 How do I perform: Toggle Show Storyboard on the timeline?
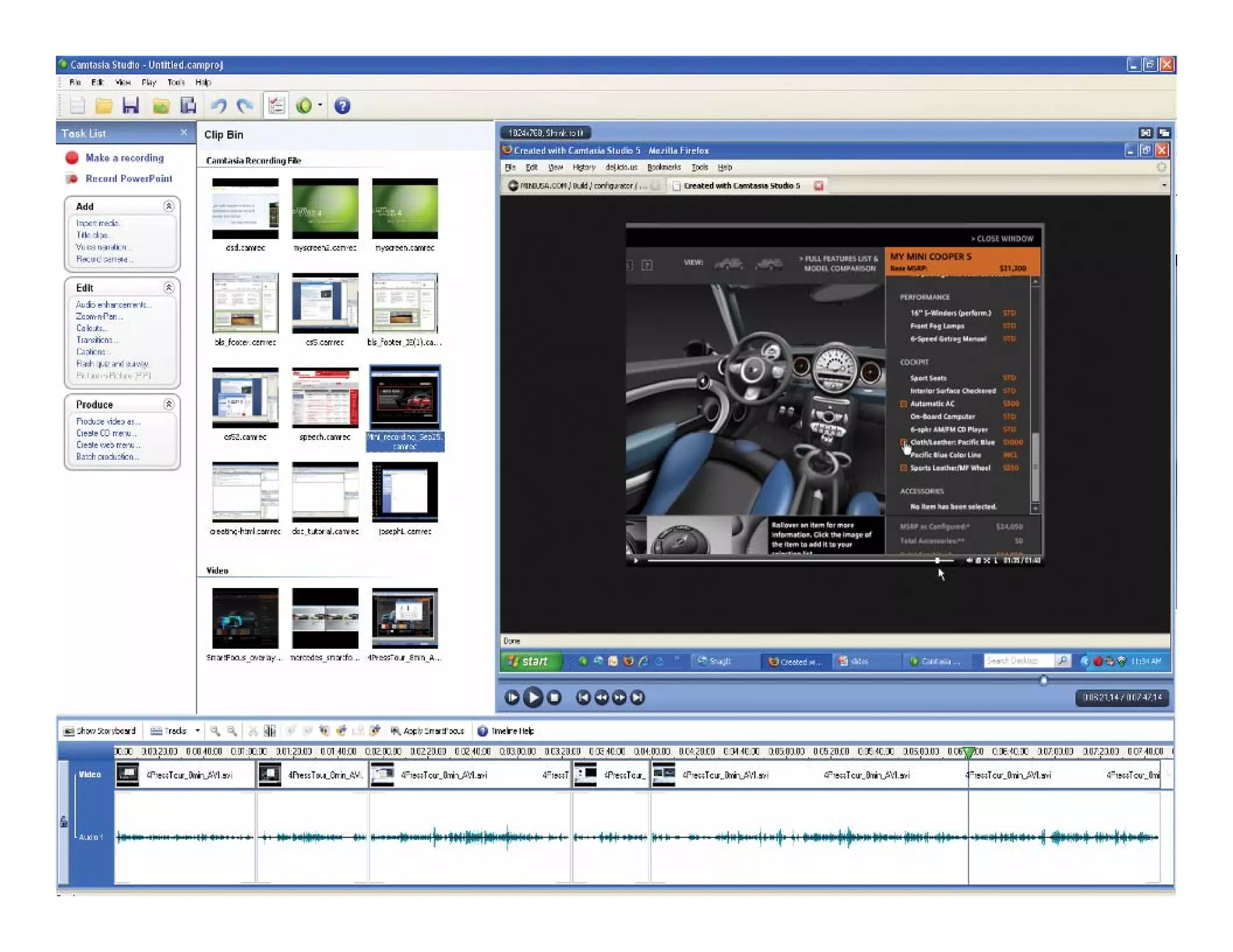point(99,731)
